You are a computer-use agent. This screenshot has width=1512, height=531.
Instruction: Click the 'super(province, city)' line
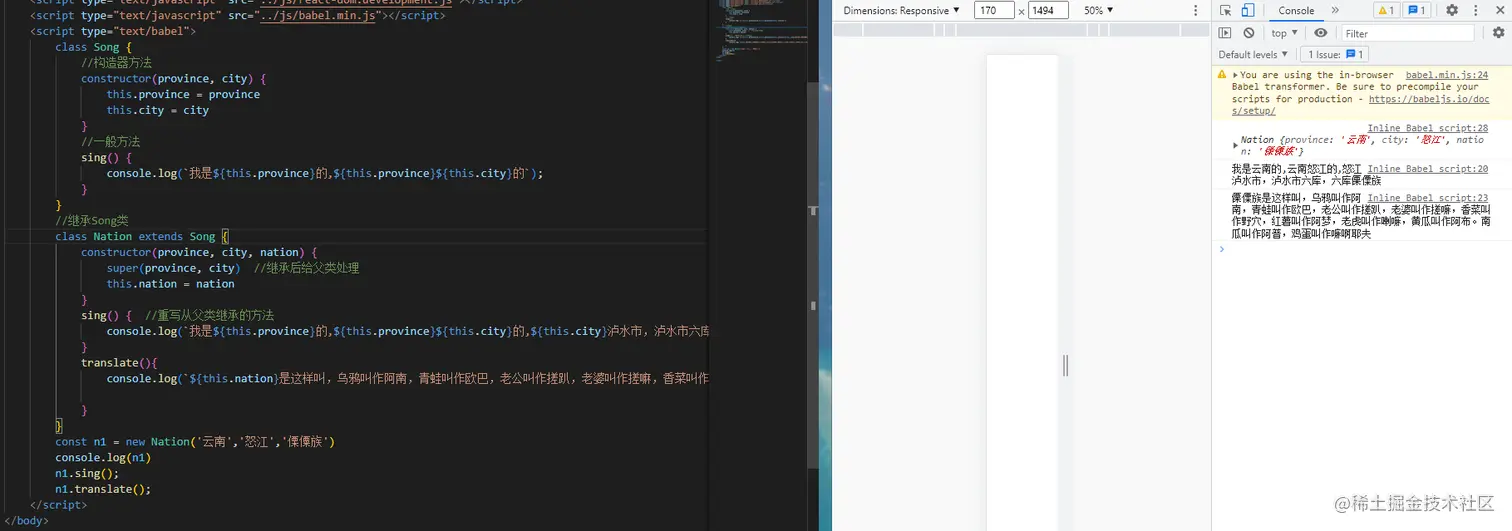pos(173,268)
